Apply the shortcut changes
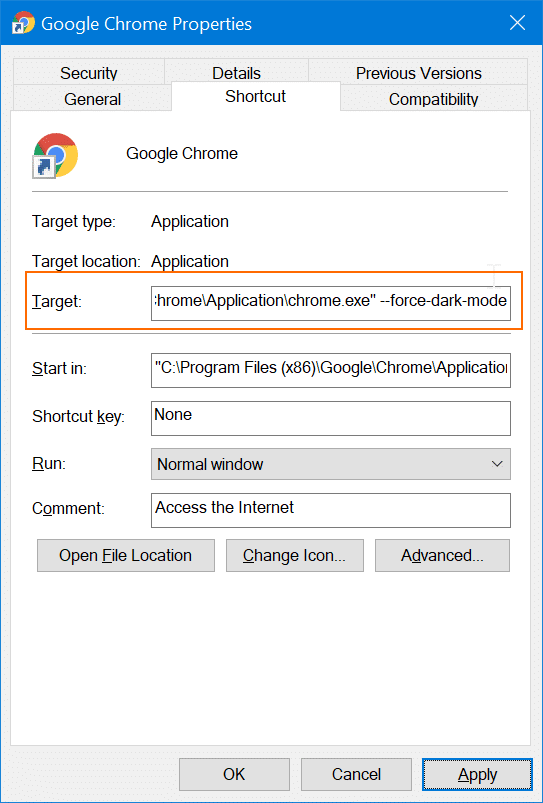This screenshot has height=803, width=543. point(477,774)
